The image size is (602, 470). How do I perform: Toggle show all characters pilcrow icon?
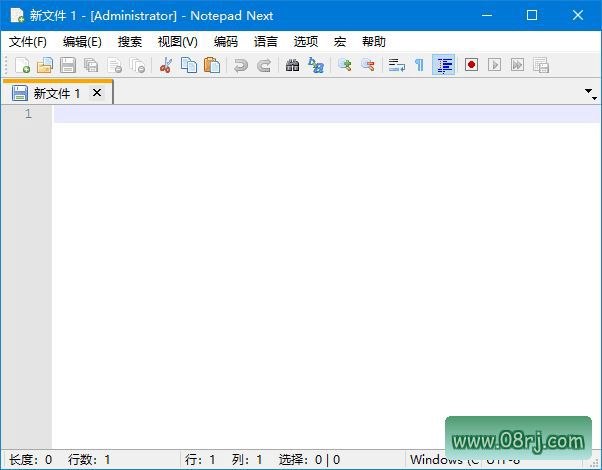coord(419,65)
